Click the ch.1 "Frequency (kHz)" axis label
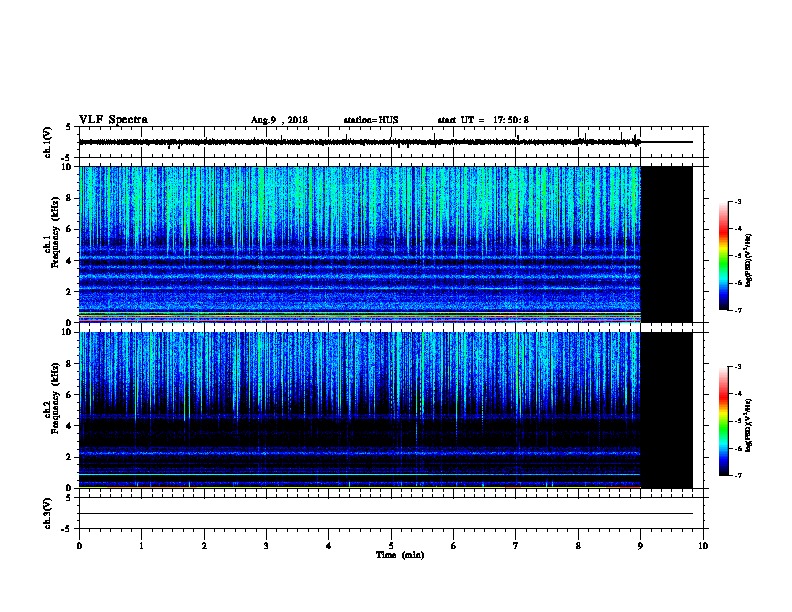Viewport: 792px width, 612px height. [55, 232]
